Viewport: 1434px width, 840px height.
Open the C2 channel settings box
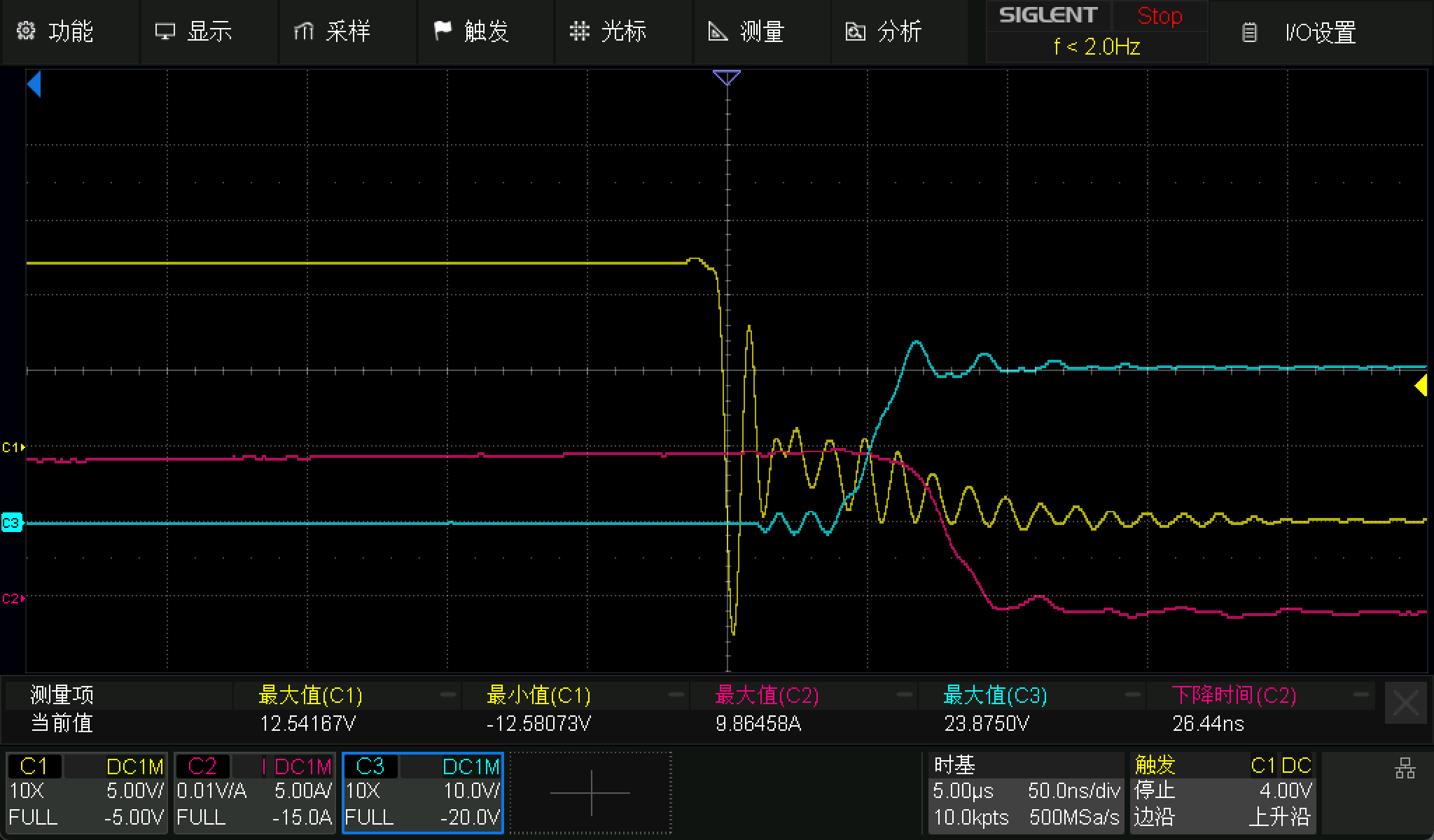(x=254, y=792)
